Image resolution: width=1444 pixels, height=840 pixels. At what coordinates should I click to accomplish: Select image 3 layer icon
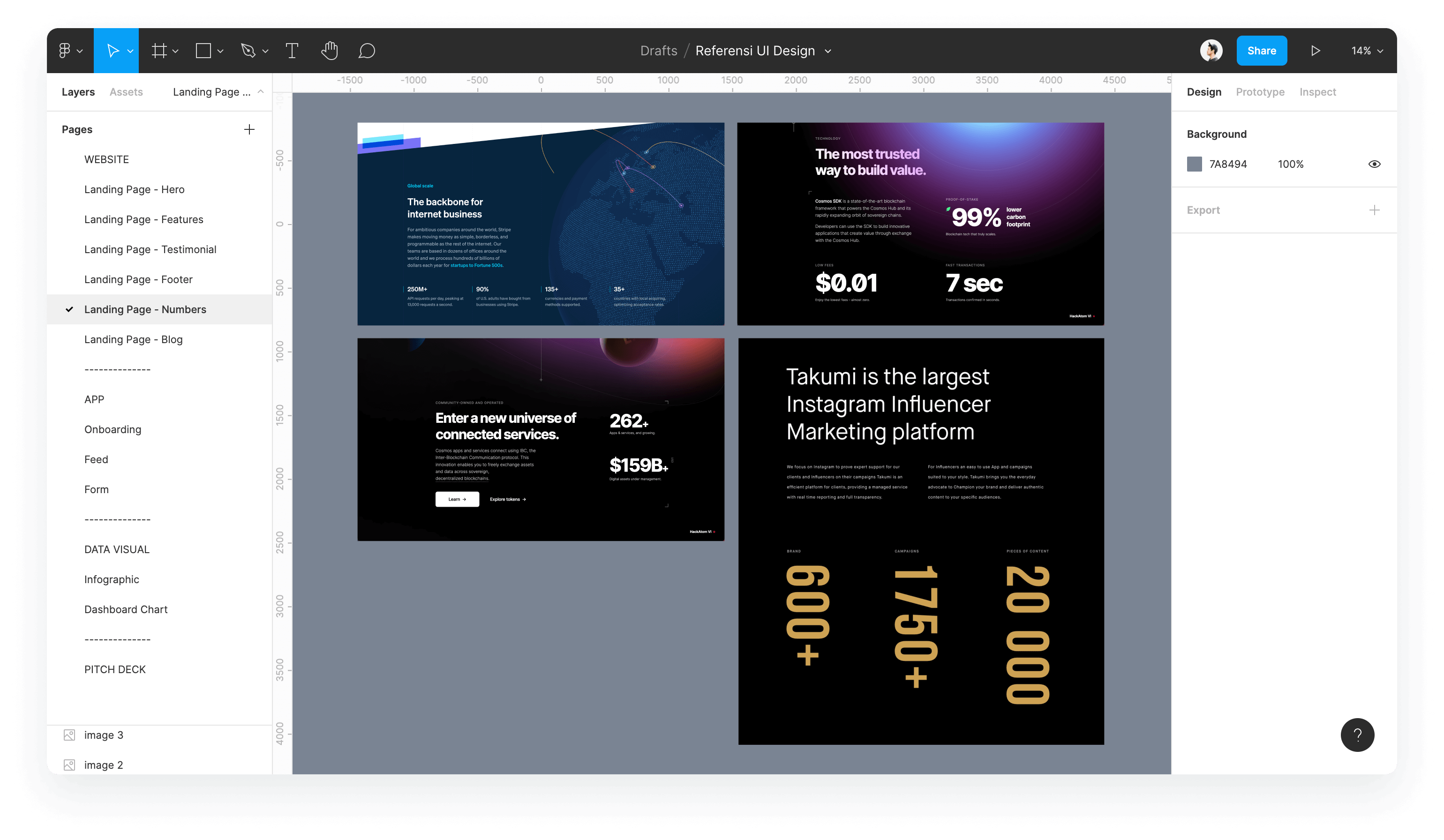[69, 735]
